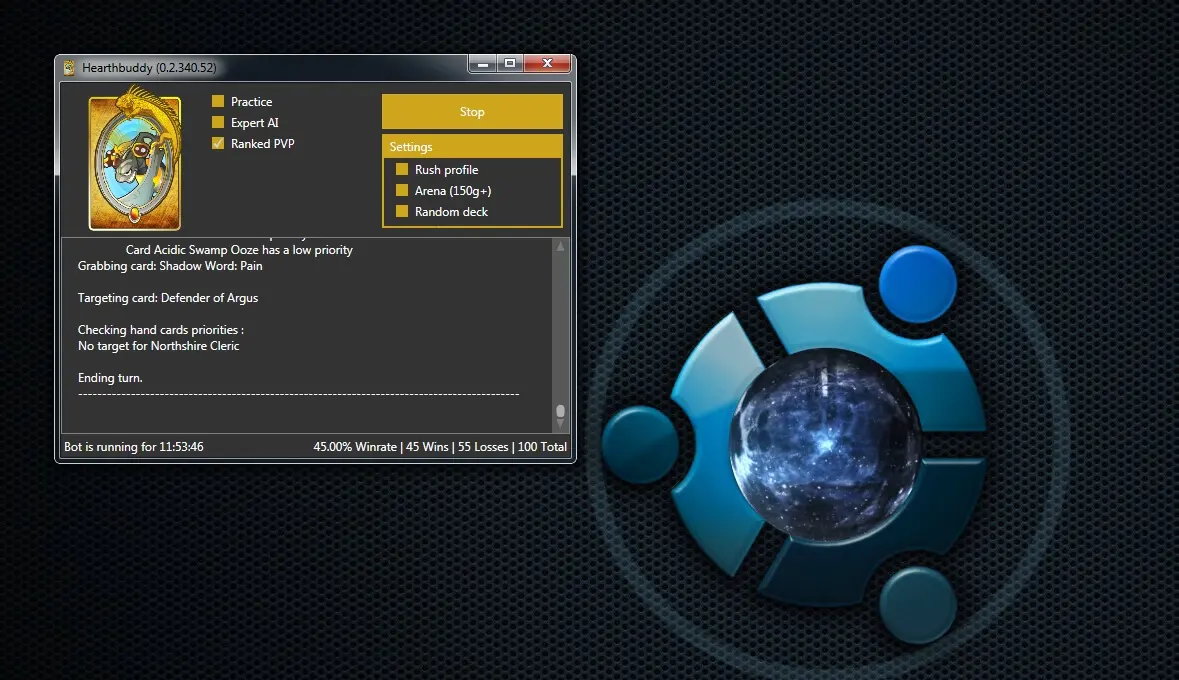Click the '55 Losses' status entry
1179x680 pixels.
click(483, 447)
